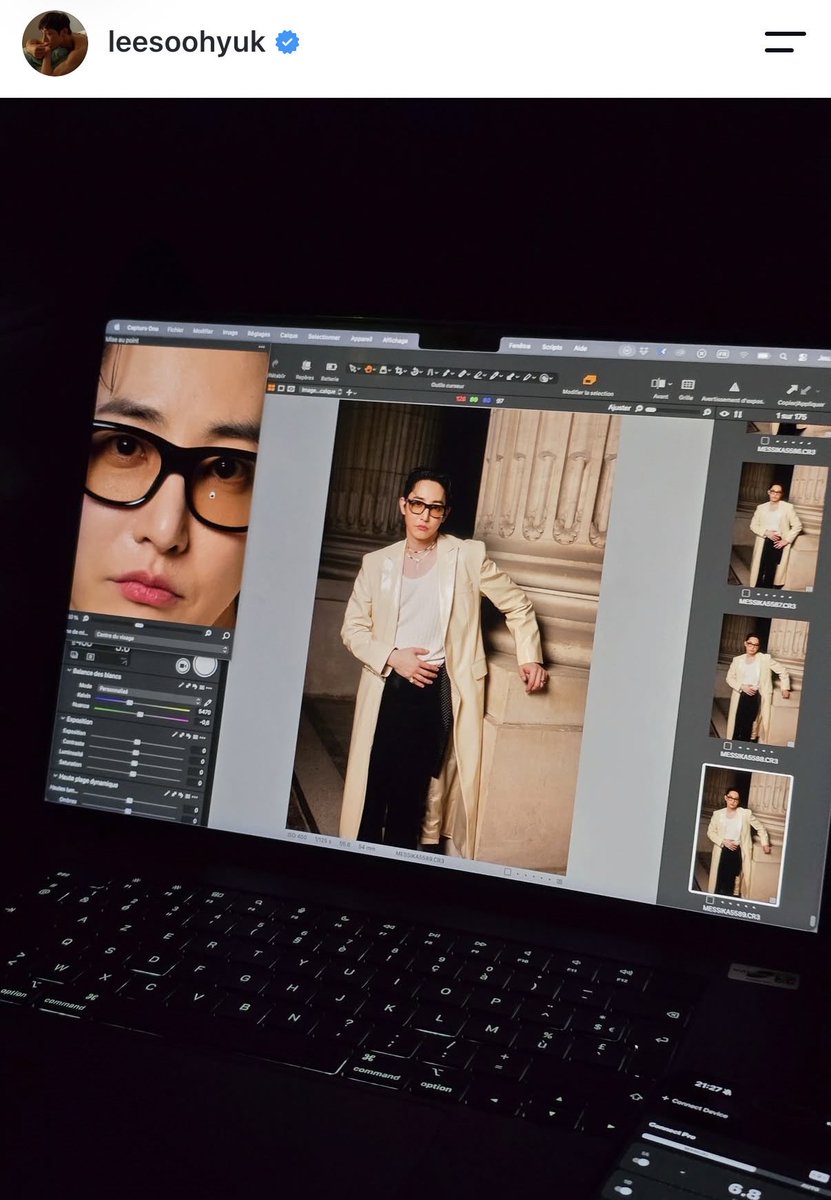Image resolution: width=831 pixels, height=1200 pixels.
Task: Select the highlighted MESSIKA5589.CR3 thumbnail
Action: pos(741,834)
